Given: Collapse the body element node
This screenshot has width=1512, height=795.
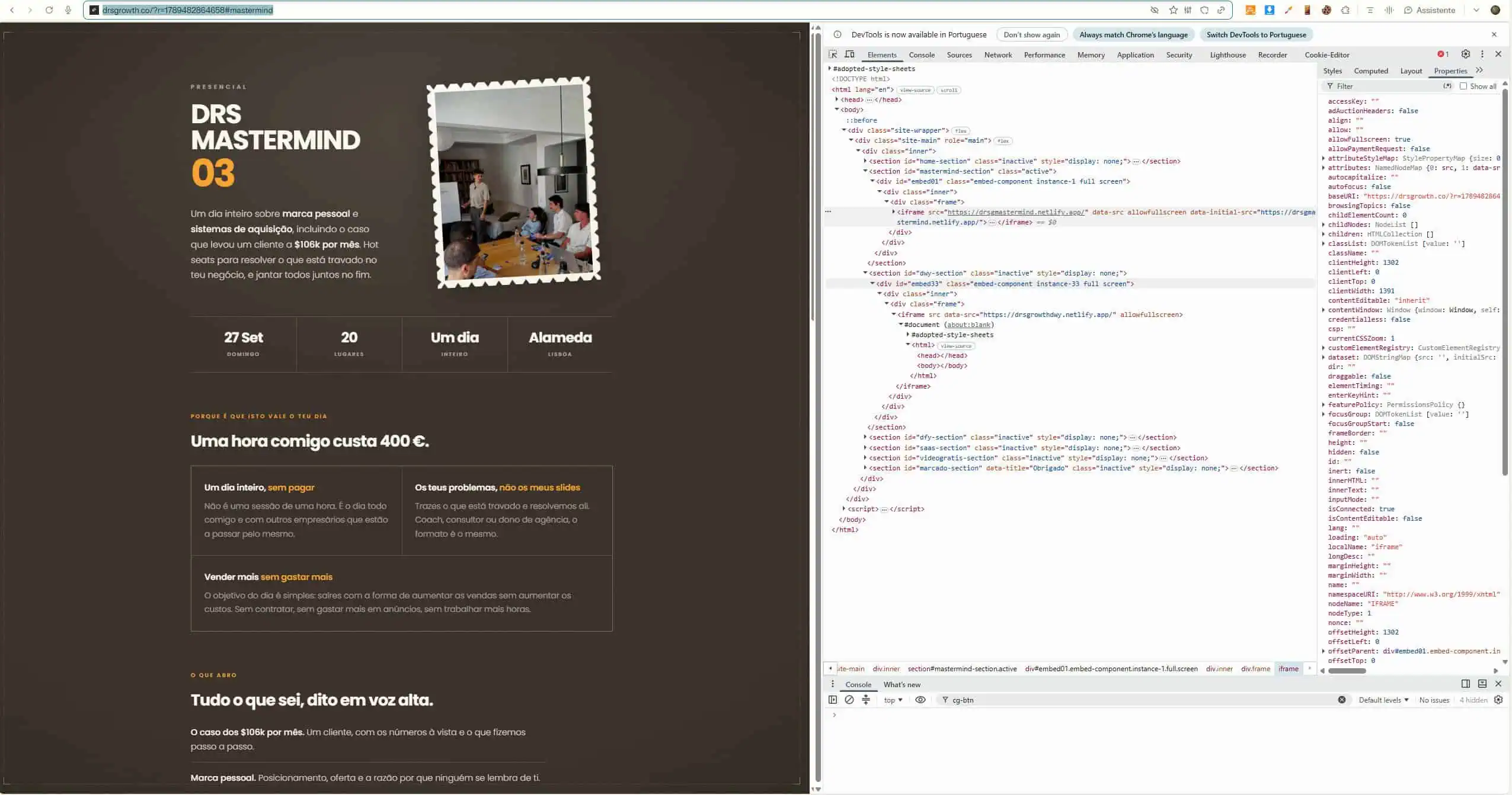Looking at the screenshot, I should coord(837,110).
